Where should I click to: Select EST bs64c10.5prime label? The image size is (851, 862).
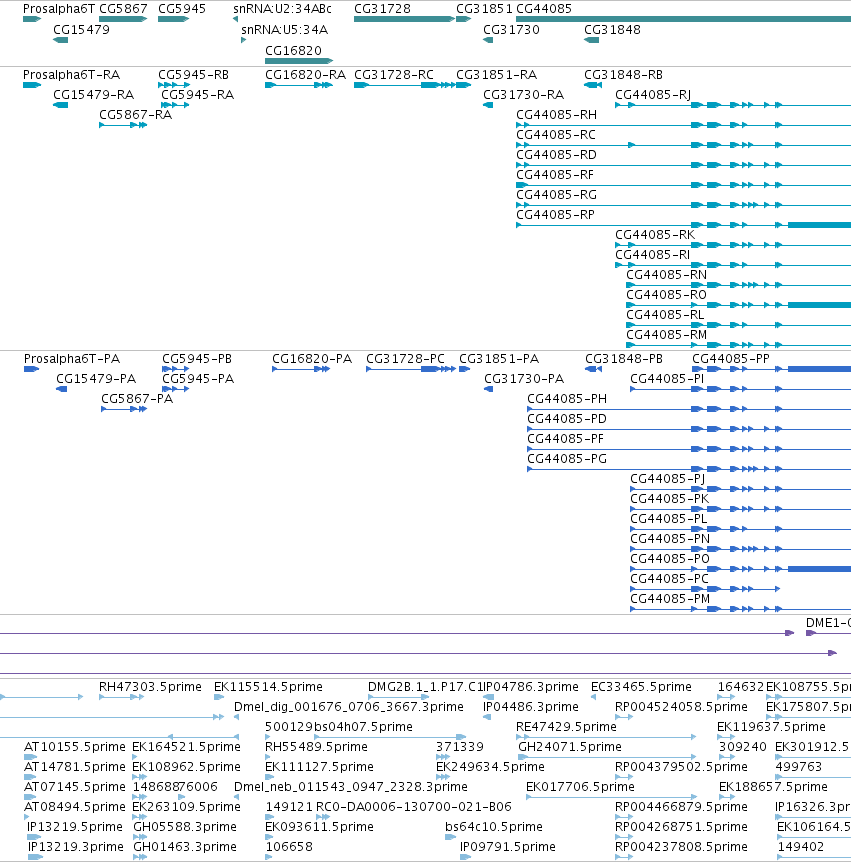(494, 827)
